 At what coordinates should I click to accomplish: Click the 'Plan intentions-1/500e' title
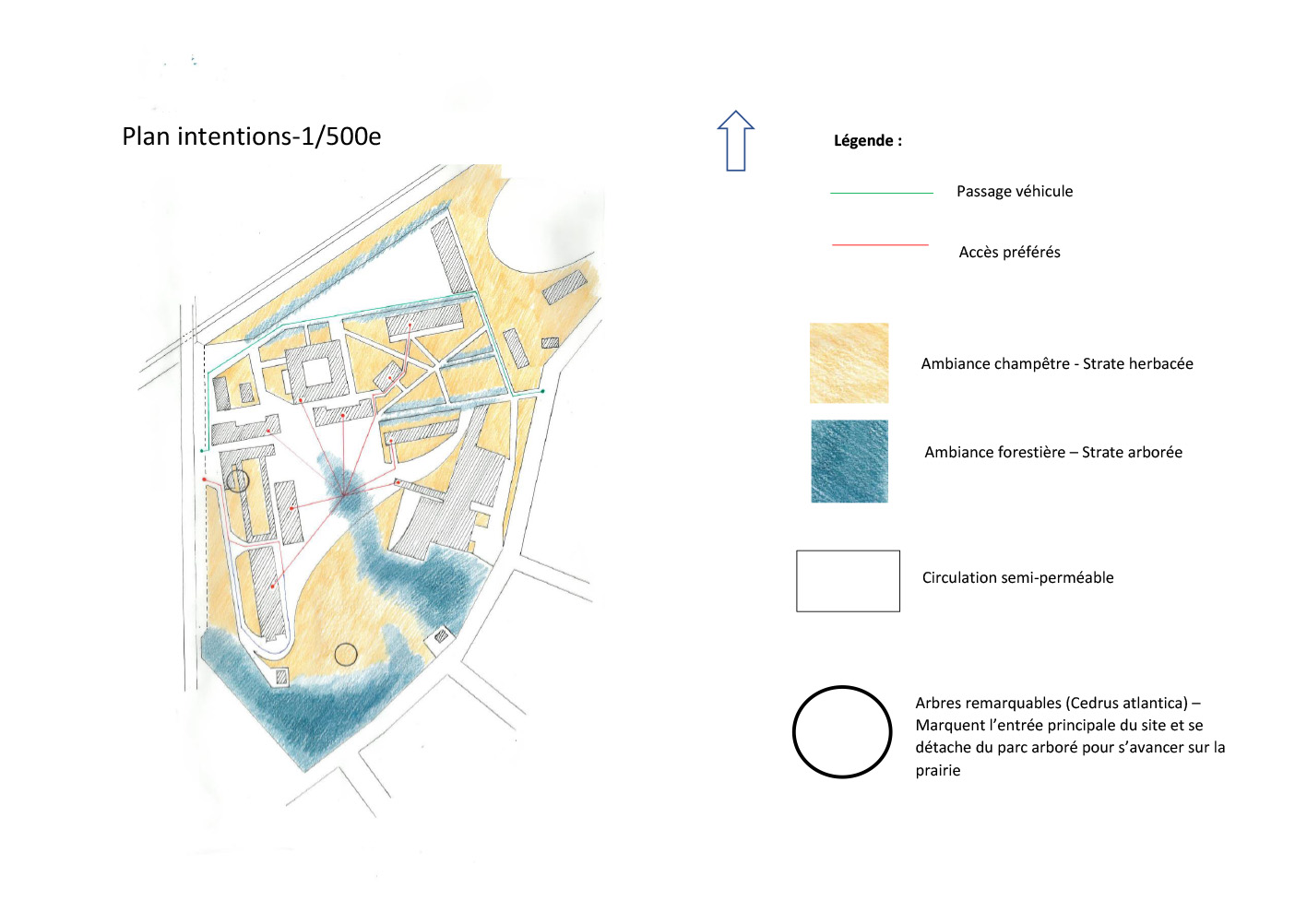coord(252,136)
